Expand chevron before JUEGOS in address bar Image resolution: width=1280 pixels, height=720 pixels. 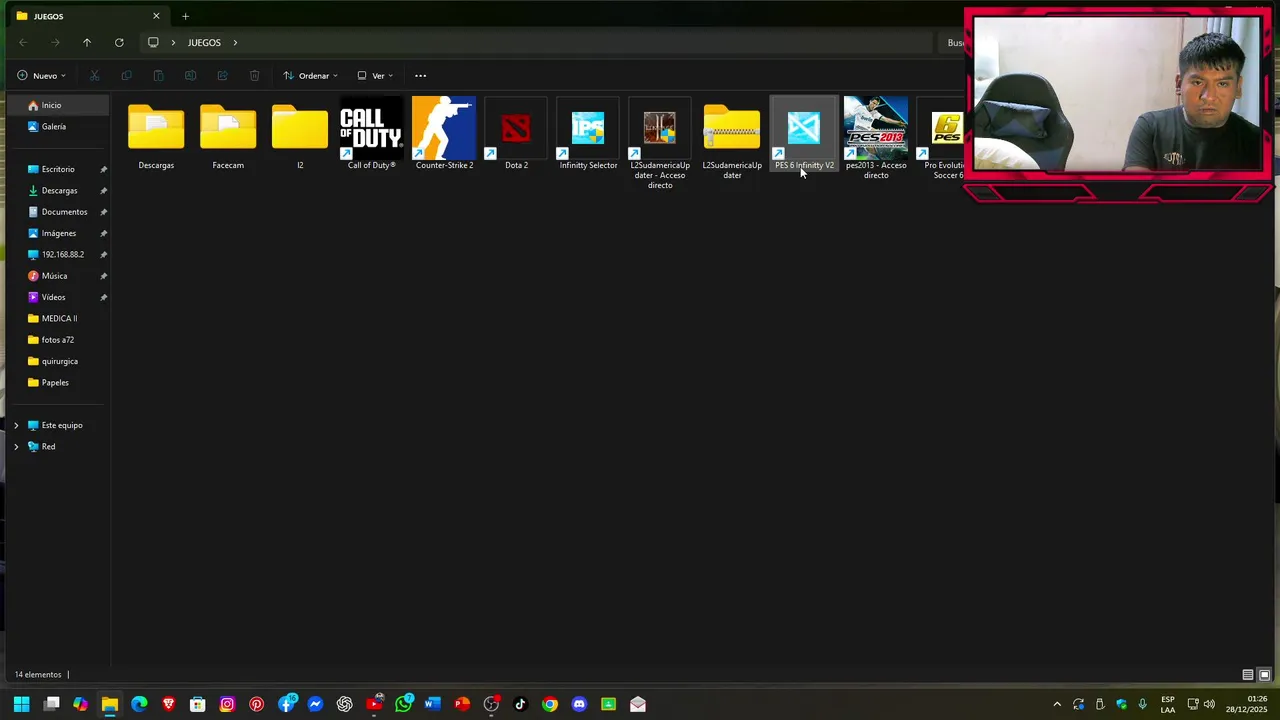pos(173,42)
